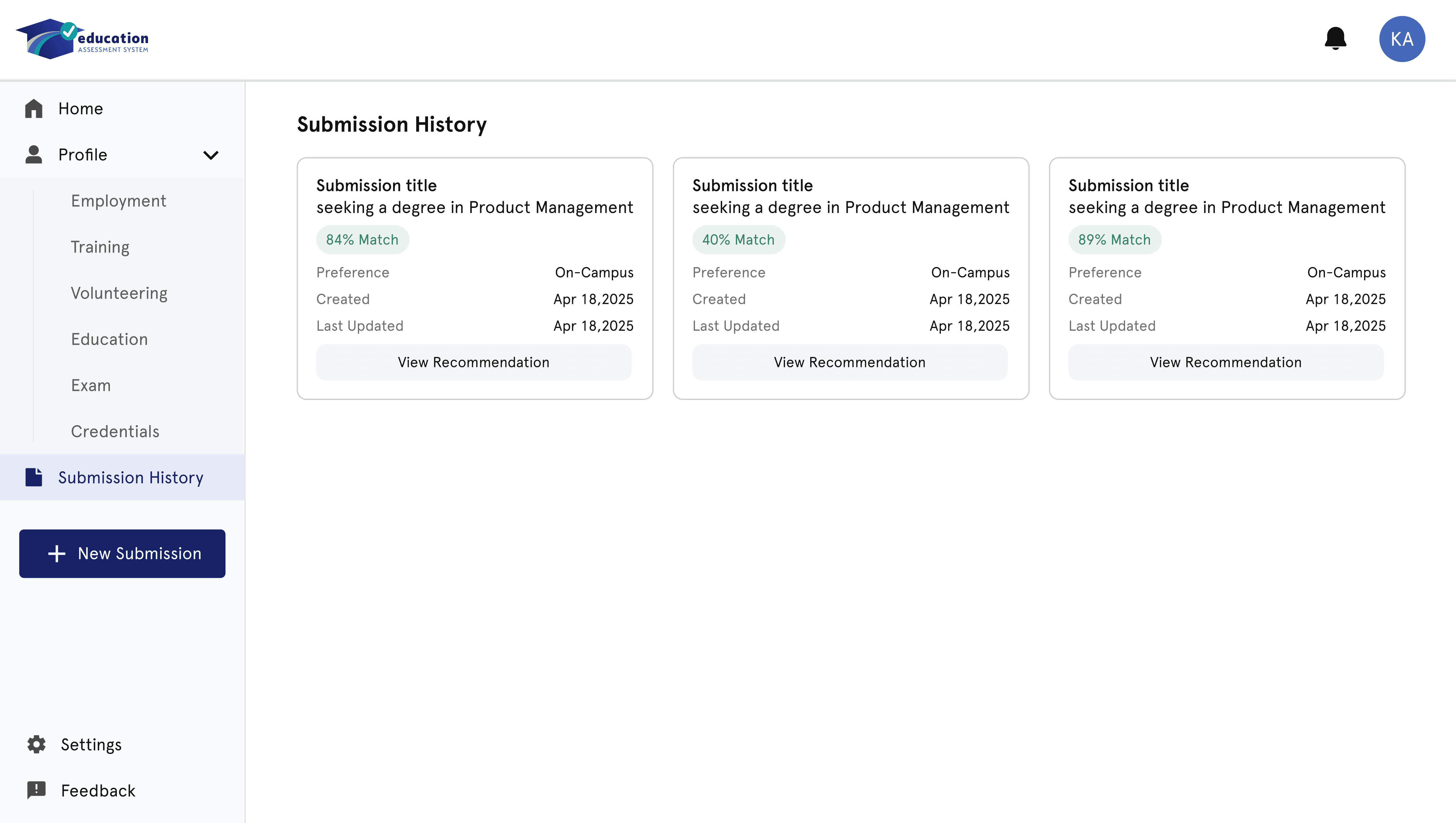
Task: Click the Settings gear icon
Action: 37,744
